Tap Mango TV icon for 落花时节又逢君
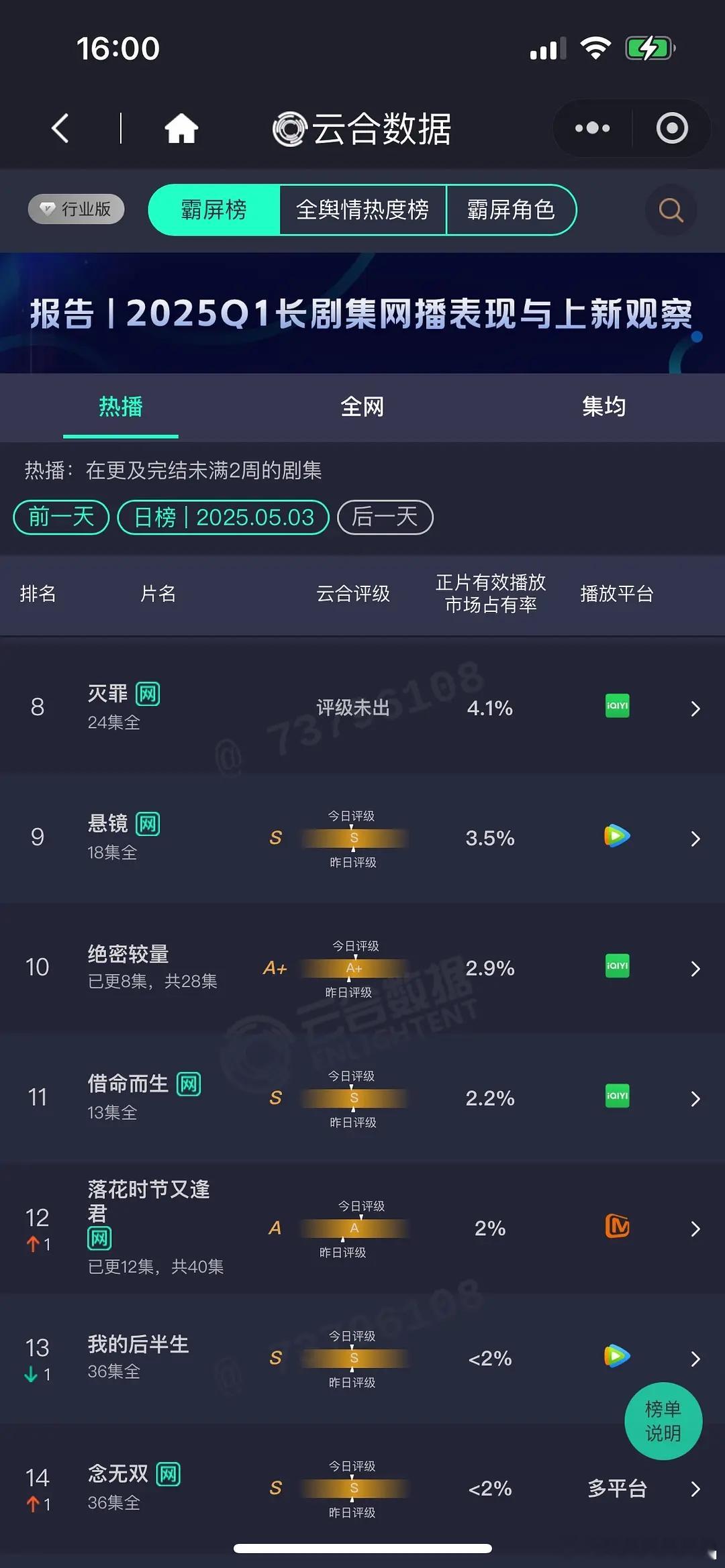This screenshot has width=725, height=1568. pos(617,1226)
